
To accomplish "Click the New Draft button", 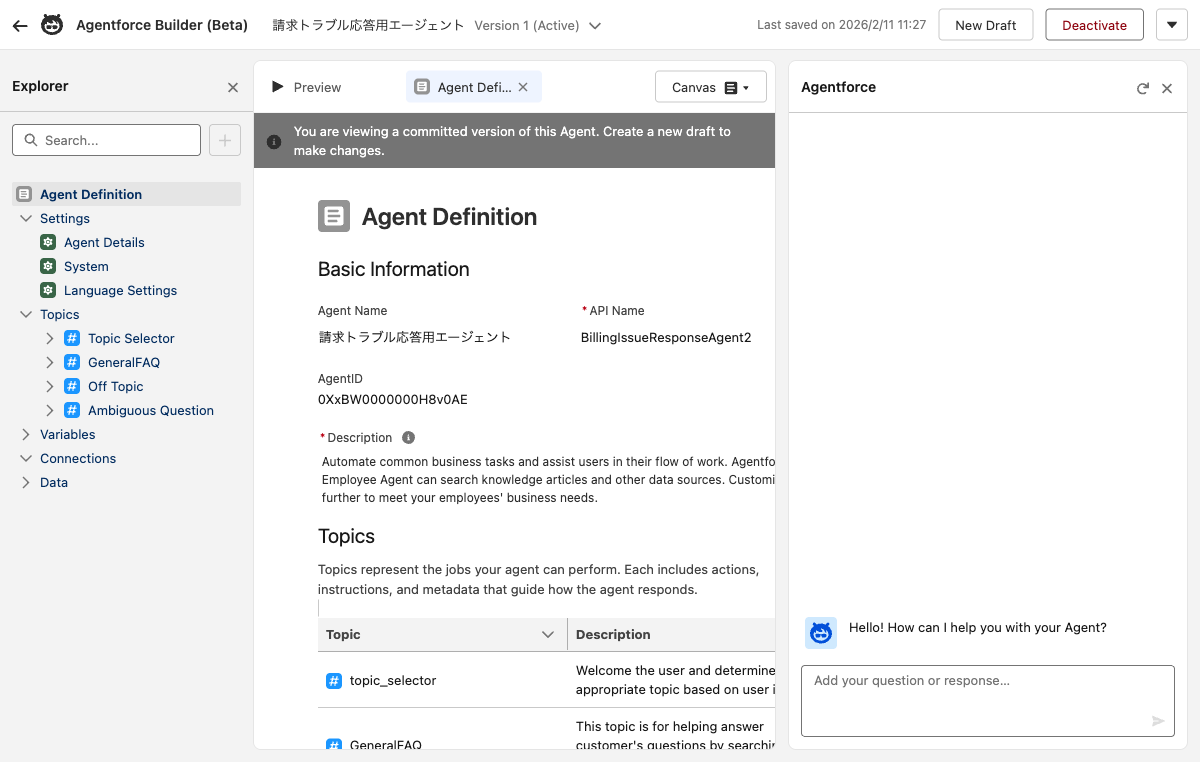I will coord(985,24).
